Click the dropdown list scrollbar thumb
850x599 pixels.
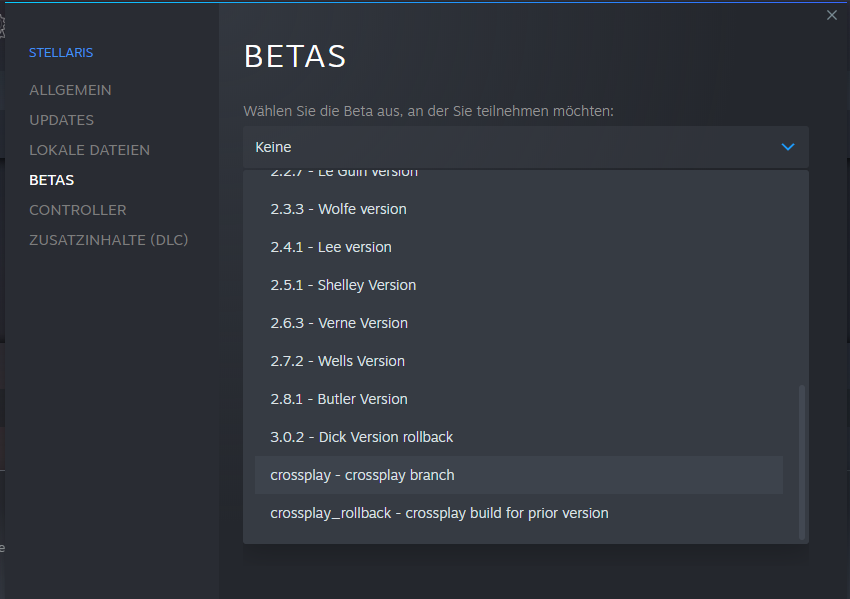click(802, 462)
